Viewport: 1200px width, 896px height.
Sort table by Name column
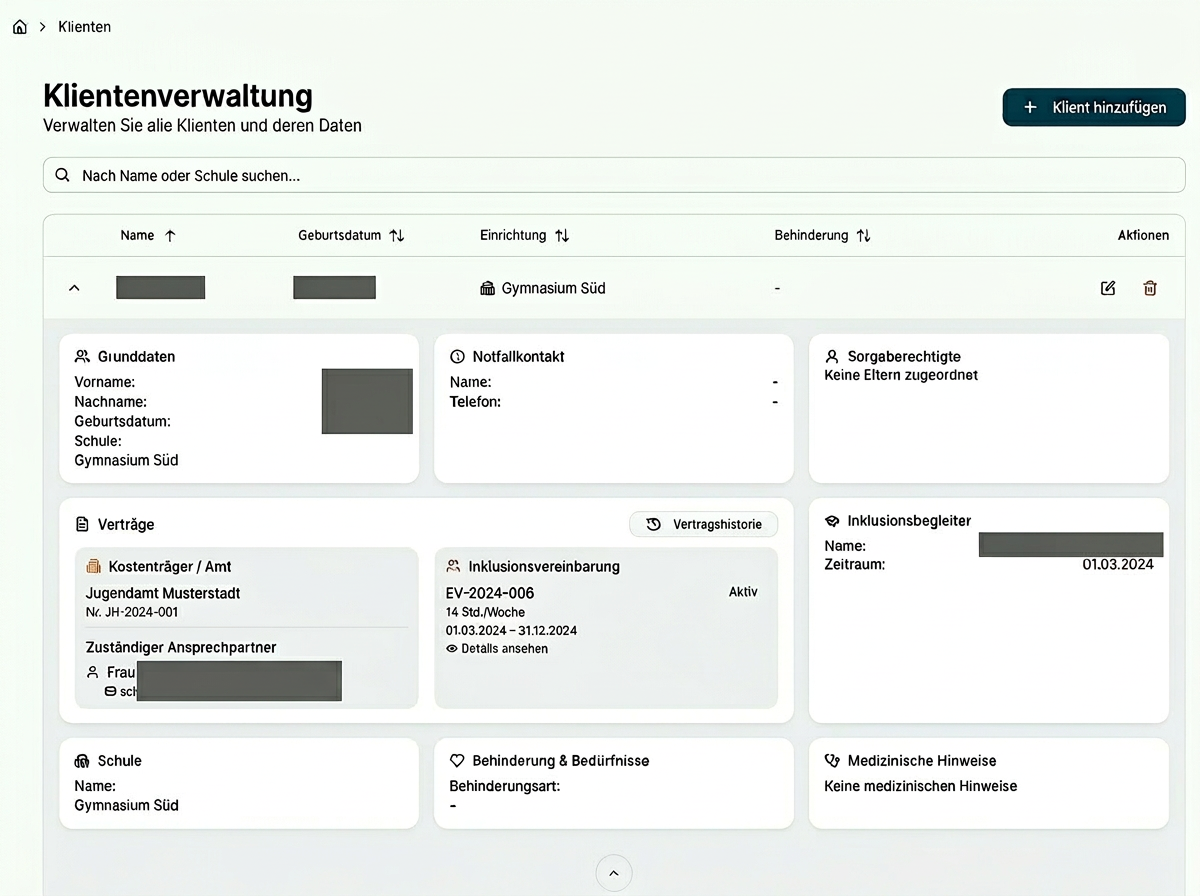(148, 236)
